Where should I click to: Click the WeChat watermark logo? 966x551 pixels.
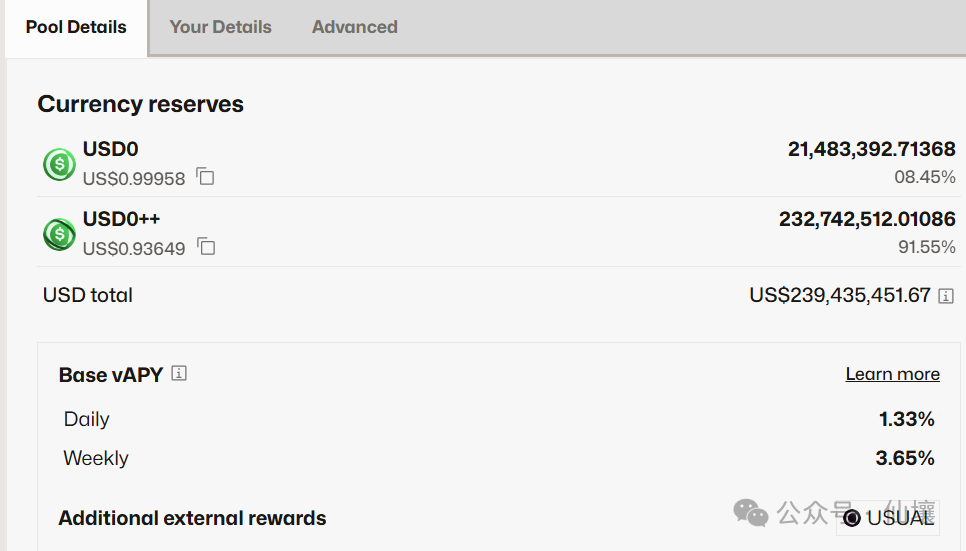pos(750,513)
